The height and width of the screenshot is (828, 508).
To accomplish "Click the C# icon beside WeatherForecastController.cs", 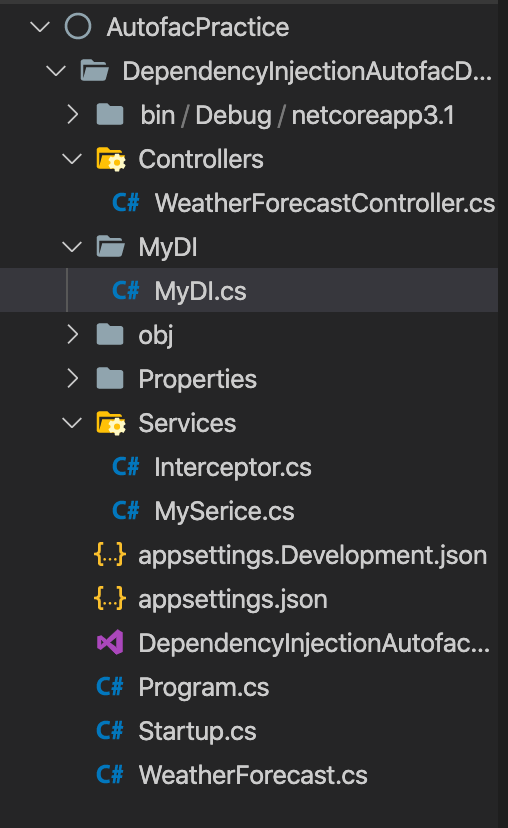I will click(126, 203).
